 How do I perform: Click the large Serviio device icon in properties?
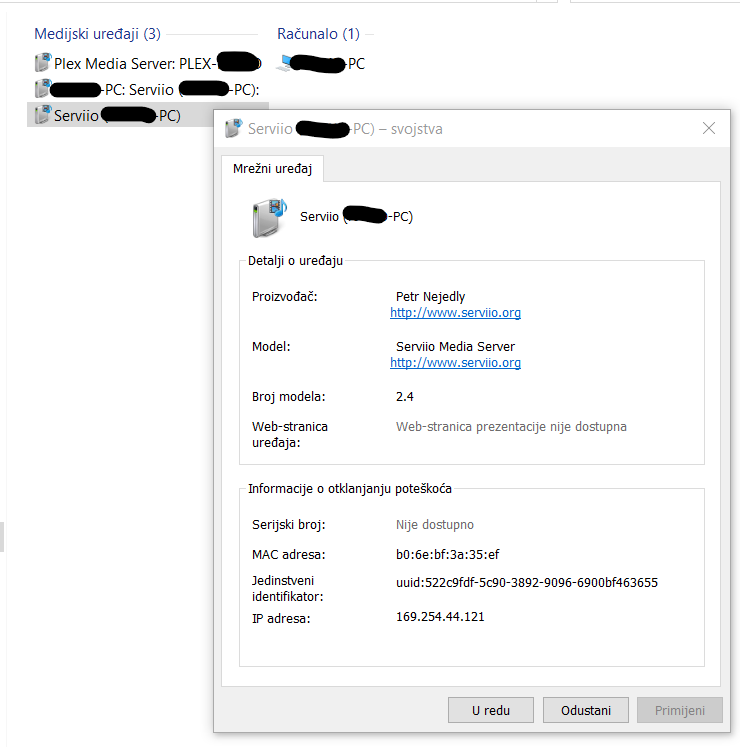269,218
